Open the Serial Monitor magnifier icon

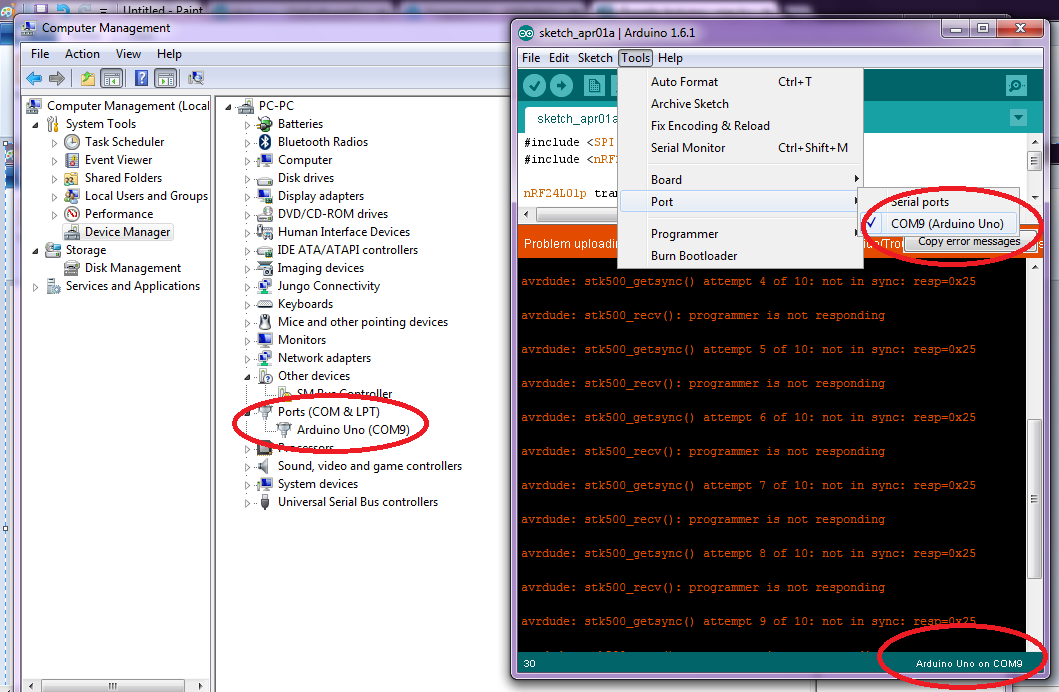pyautogui.click(x=1016, y=85)
